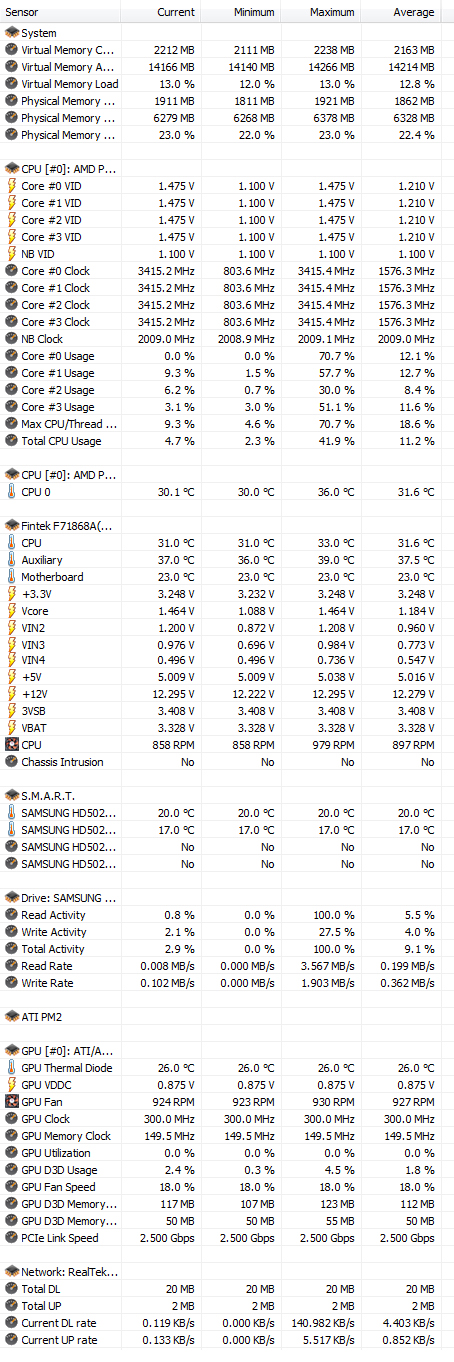Click the Write Rate row icon
Viewport: 454px width, 1362px height.
point(12,983)
